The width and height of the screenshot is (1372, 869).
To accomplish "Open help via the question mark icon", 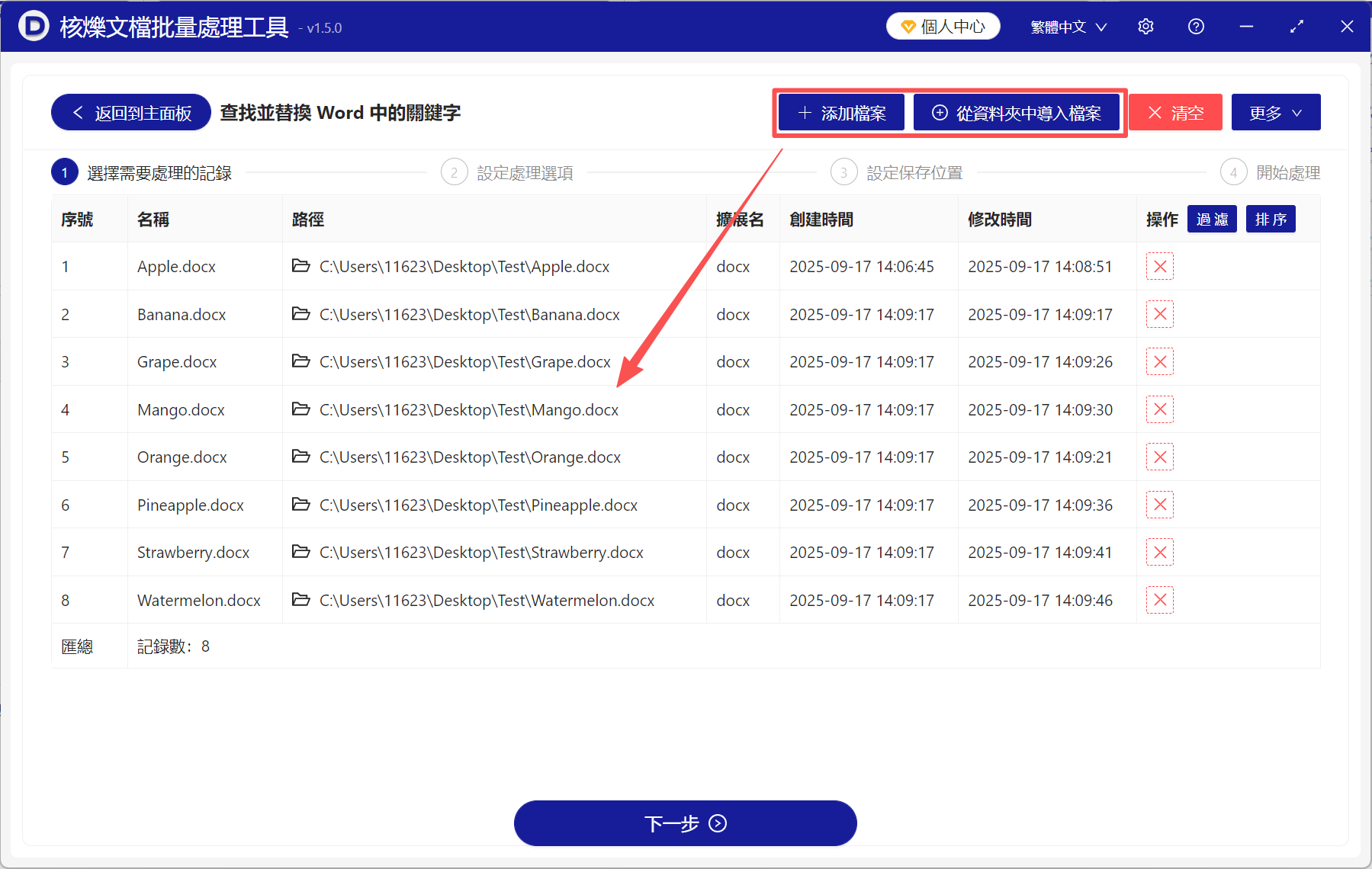I will 1195,25.
